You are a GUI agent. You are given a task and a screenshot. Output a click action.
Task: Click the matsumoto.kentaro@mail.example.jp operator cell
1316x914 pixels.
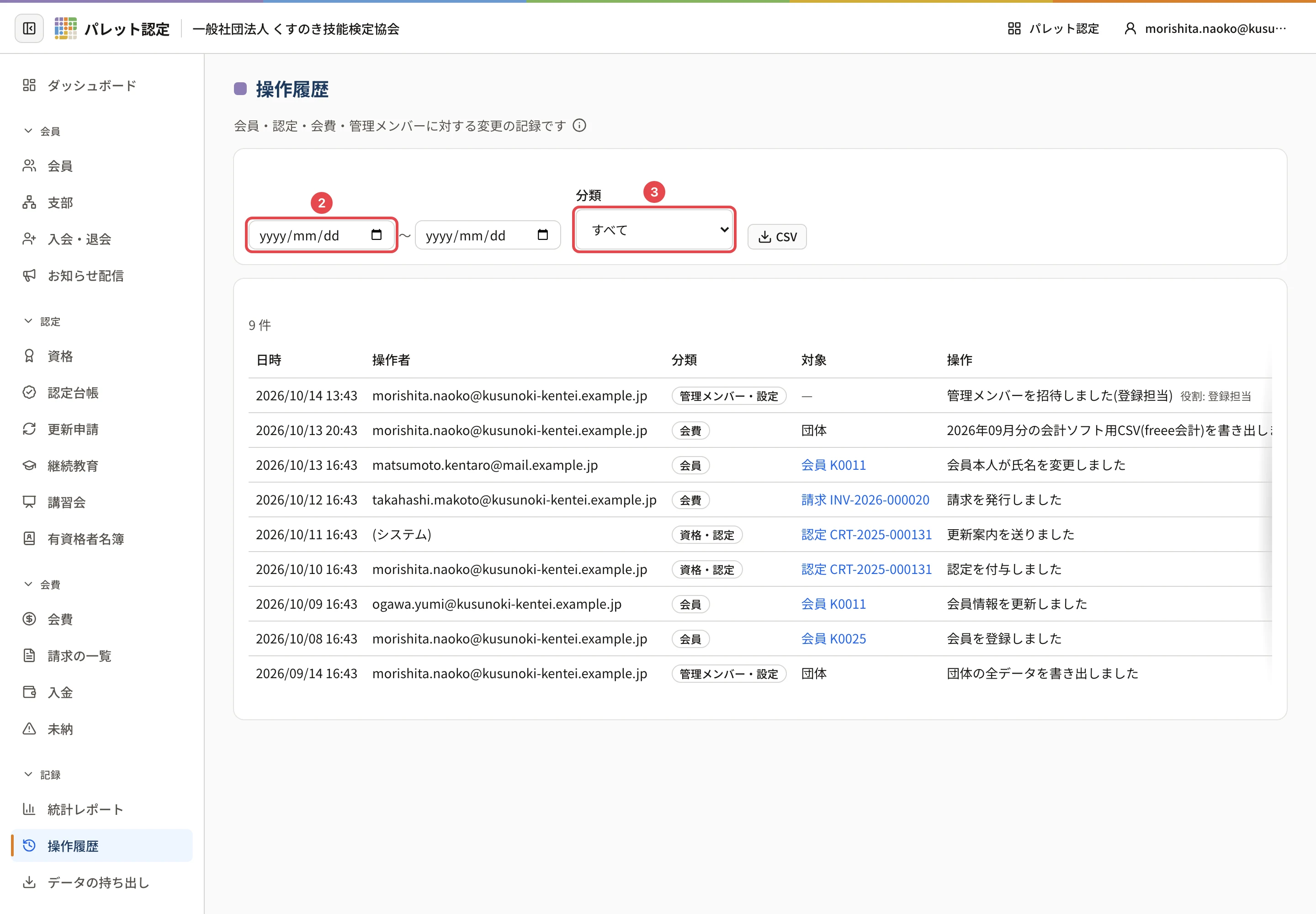click(x=485, y=465)
